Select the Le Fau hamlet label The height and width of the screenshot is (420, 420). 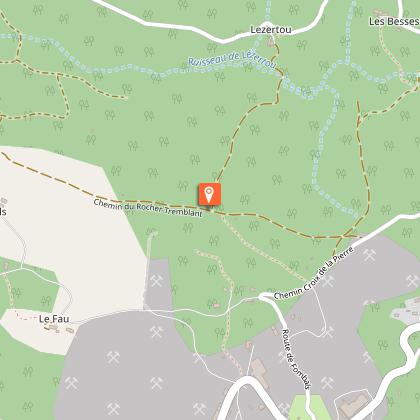click(x=54, y=319)
